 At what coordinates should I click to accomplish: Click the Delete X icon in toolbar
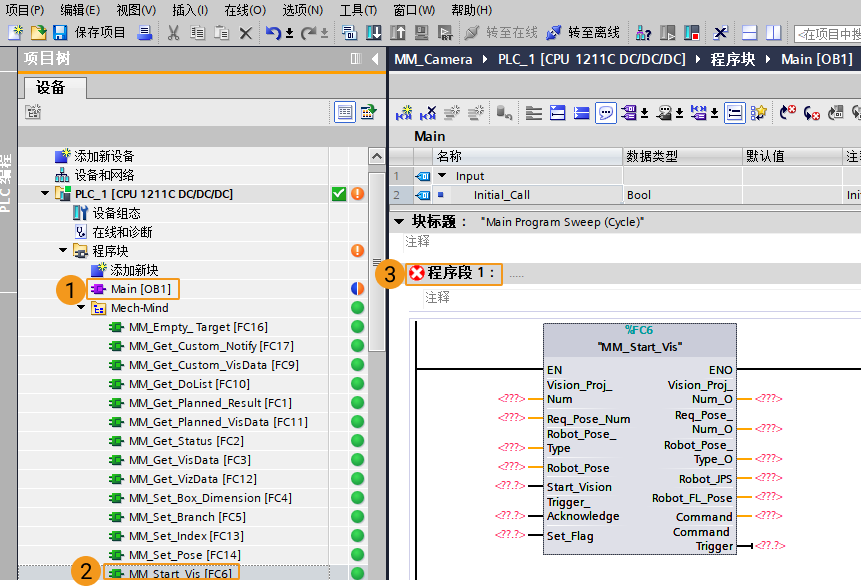246,32
